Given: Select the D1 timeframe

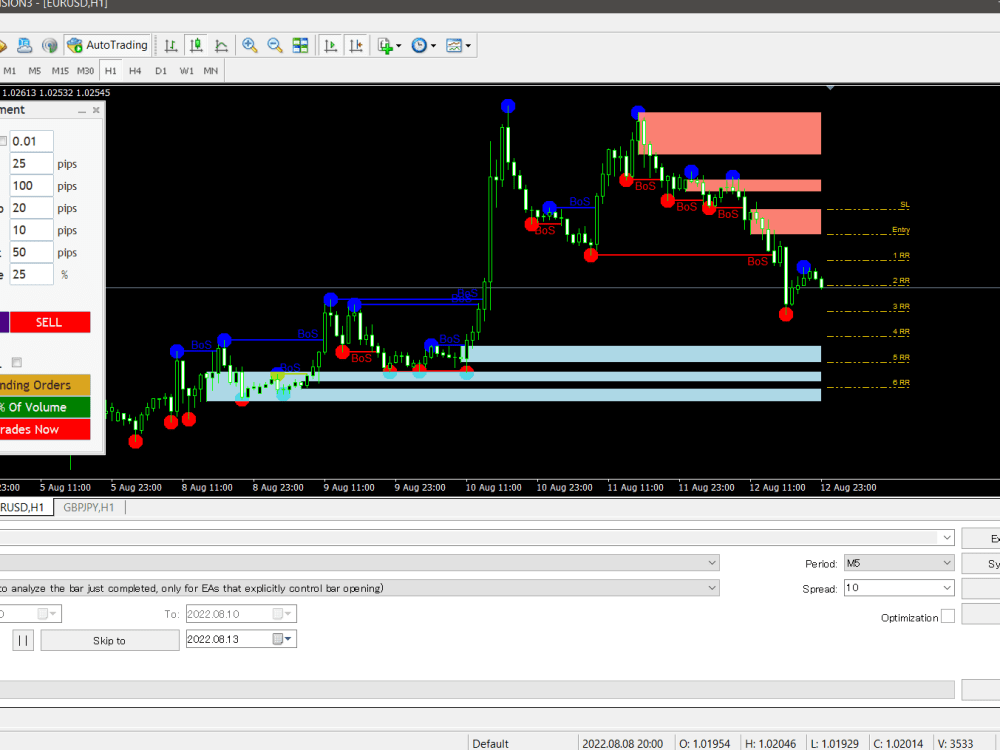Looking at the screenshot, I should coord(161,71).
